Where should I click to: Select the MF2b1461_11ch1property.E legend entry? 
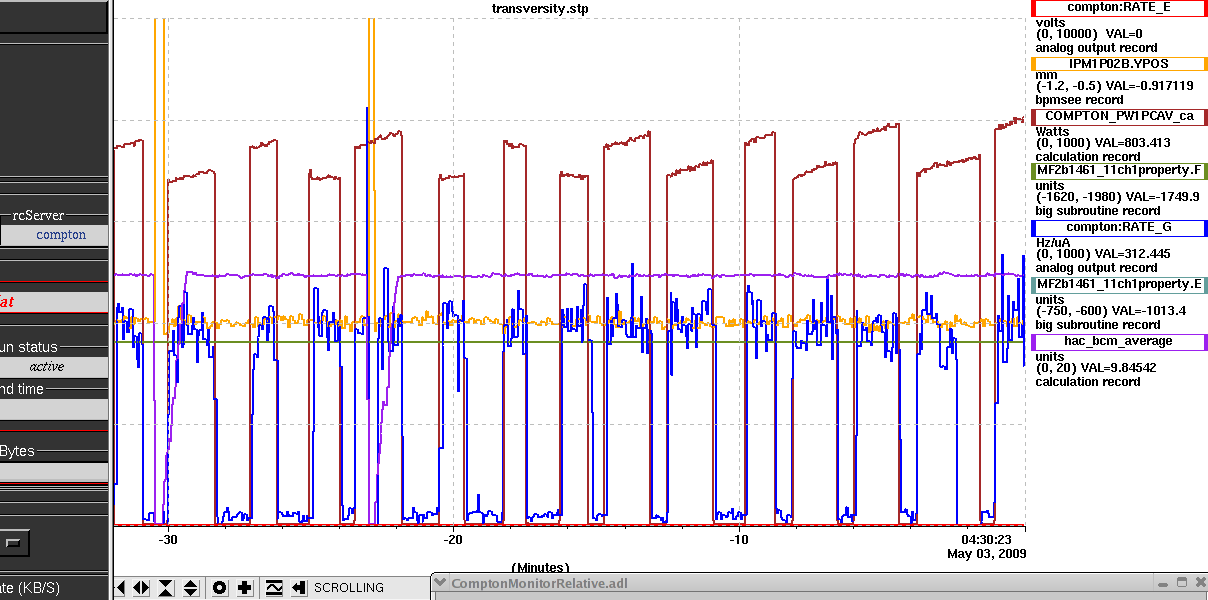pos(1119,285)
